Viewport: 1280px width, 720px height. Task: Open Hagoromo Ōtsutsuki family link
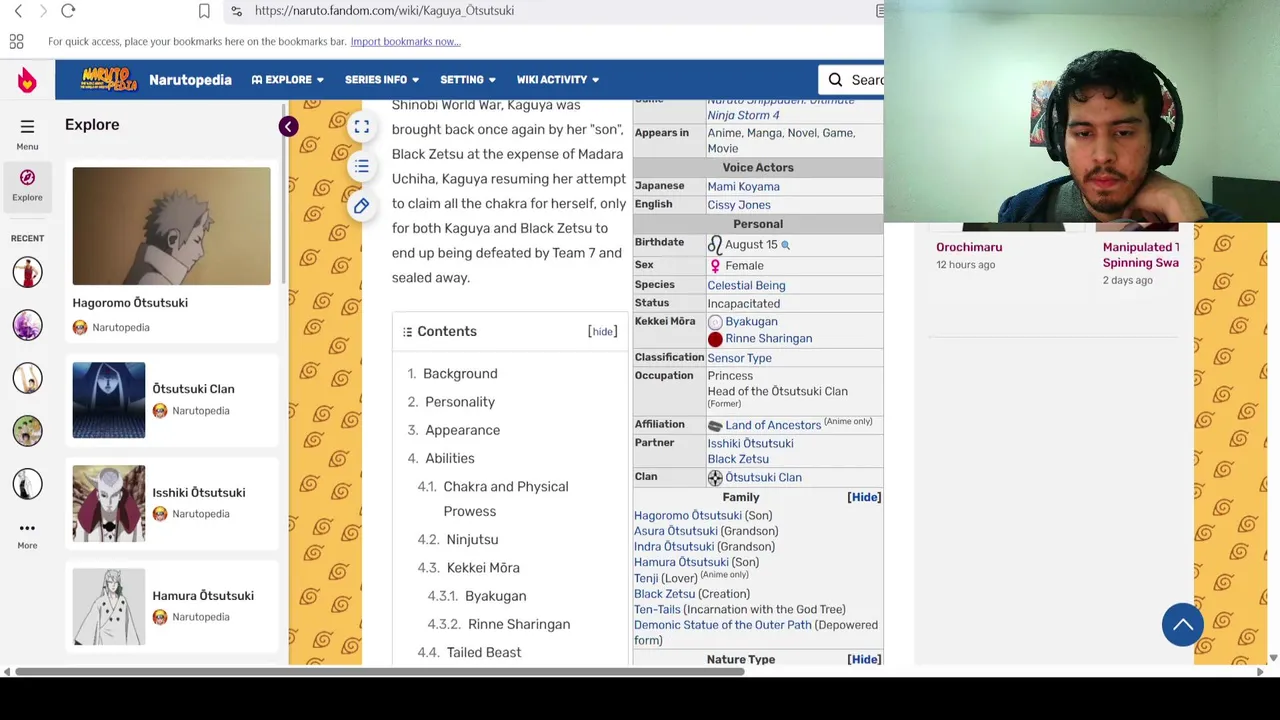click(687, 516)
